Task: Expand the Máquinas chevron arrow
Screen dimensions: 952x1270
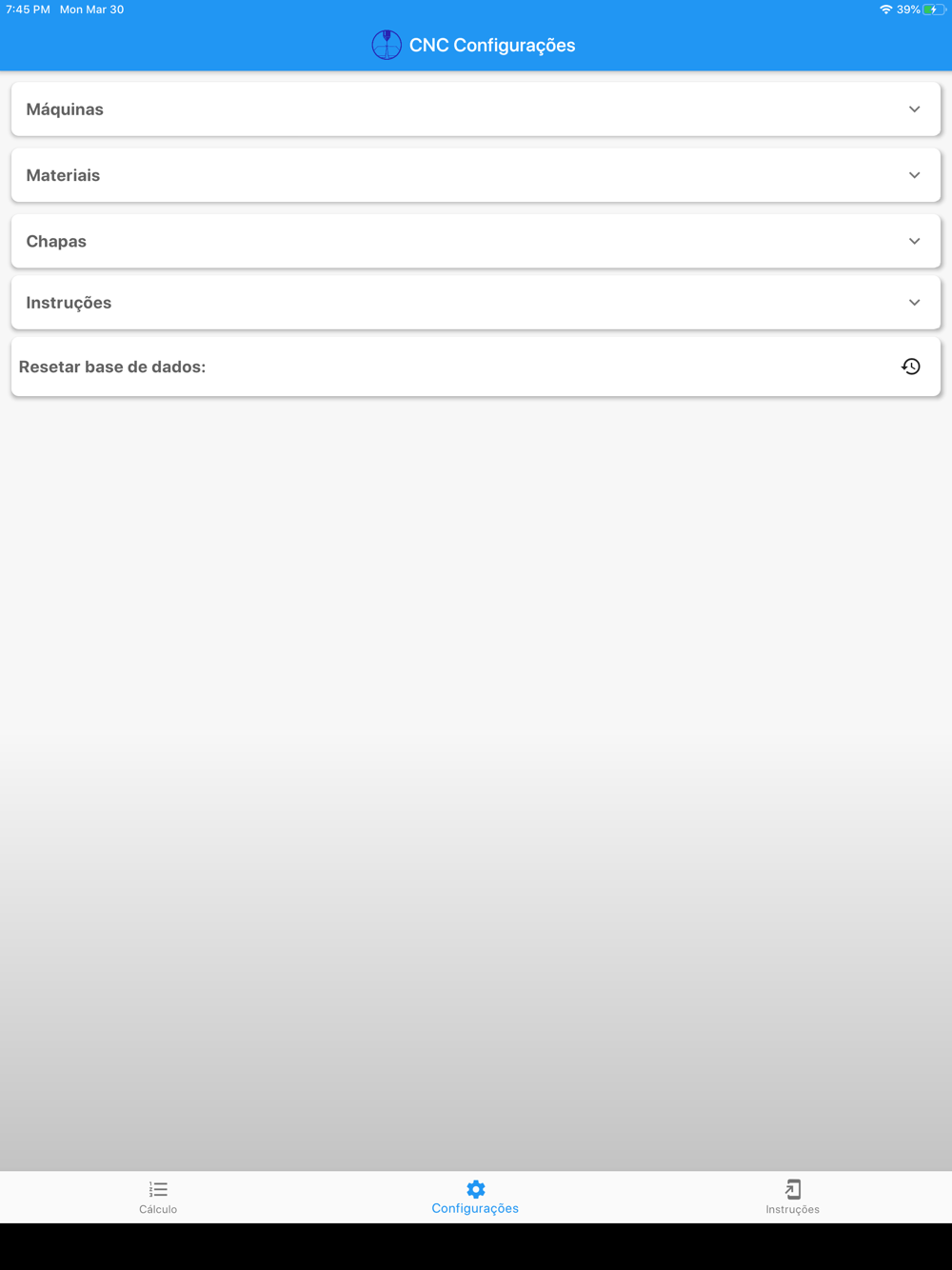Action: tap(914, 109)
